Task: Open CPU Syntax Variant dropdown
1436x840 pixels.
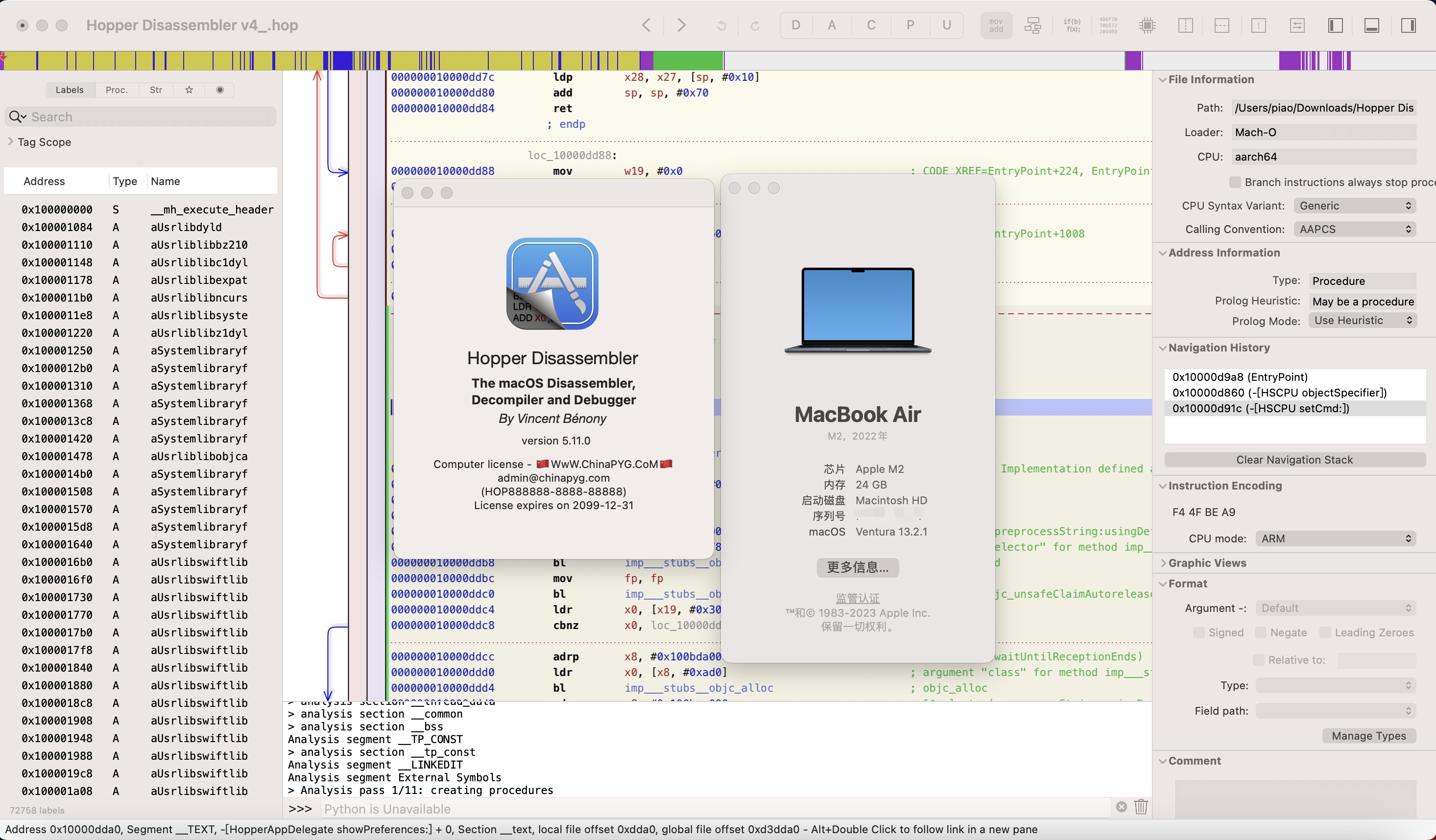Action: [x=1355, y=206]
